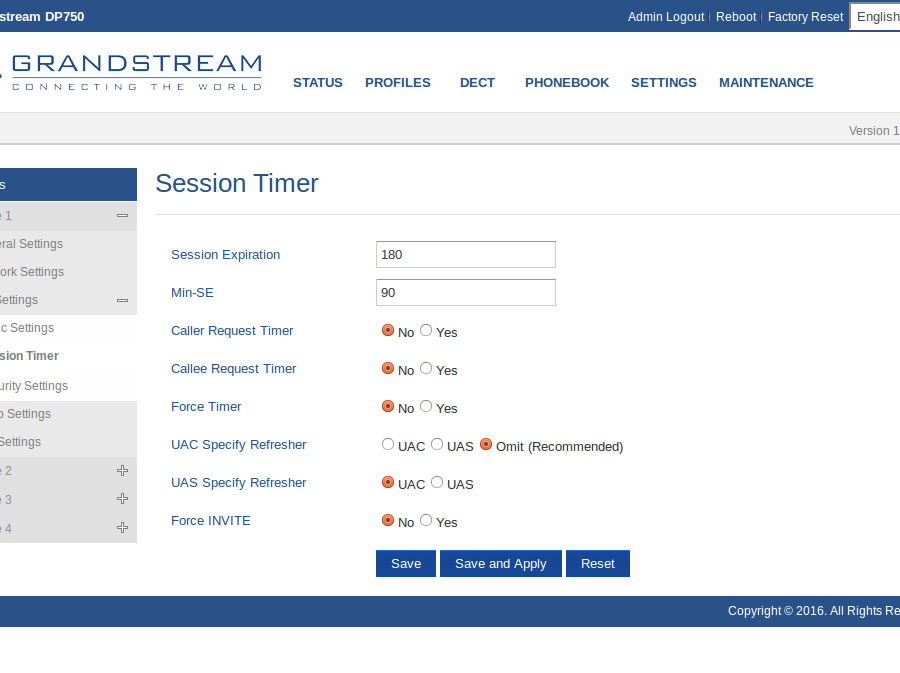Open the MAINTENANCE menu

click(x=766, y=83)
